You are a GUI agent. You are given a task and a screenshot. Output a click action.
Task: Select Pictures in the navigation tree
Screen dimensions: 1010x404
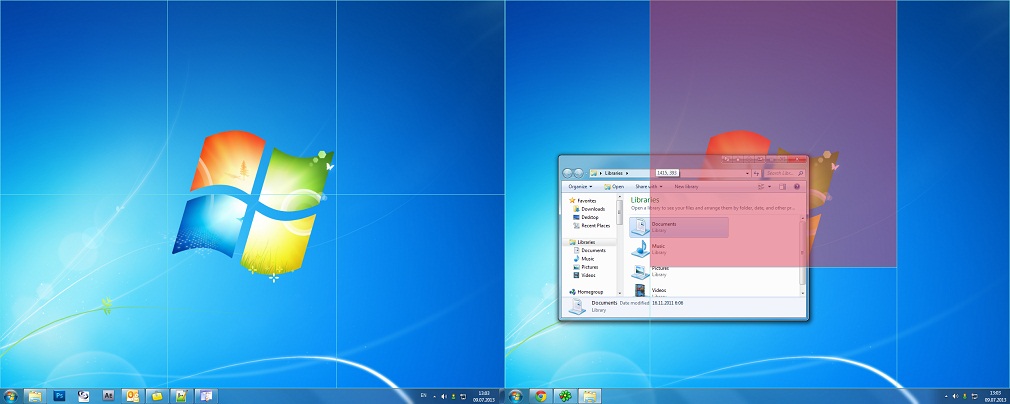586,267
